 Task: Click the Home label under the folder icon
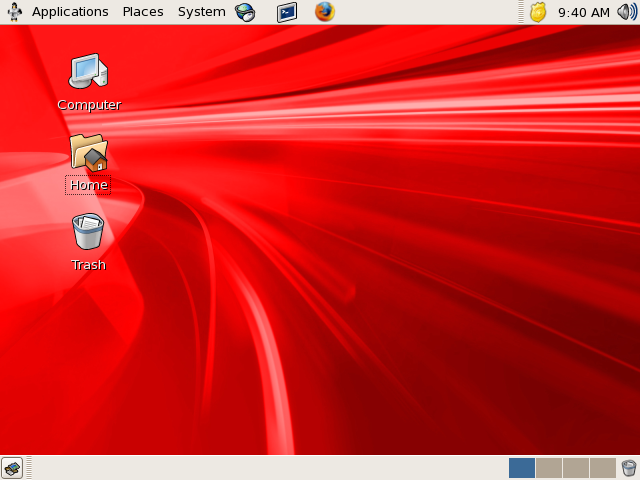click(88, 185)
